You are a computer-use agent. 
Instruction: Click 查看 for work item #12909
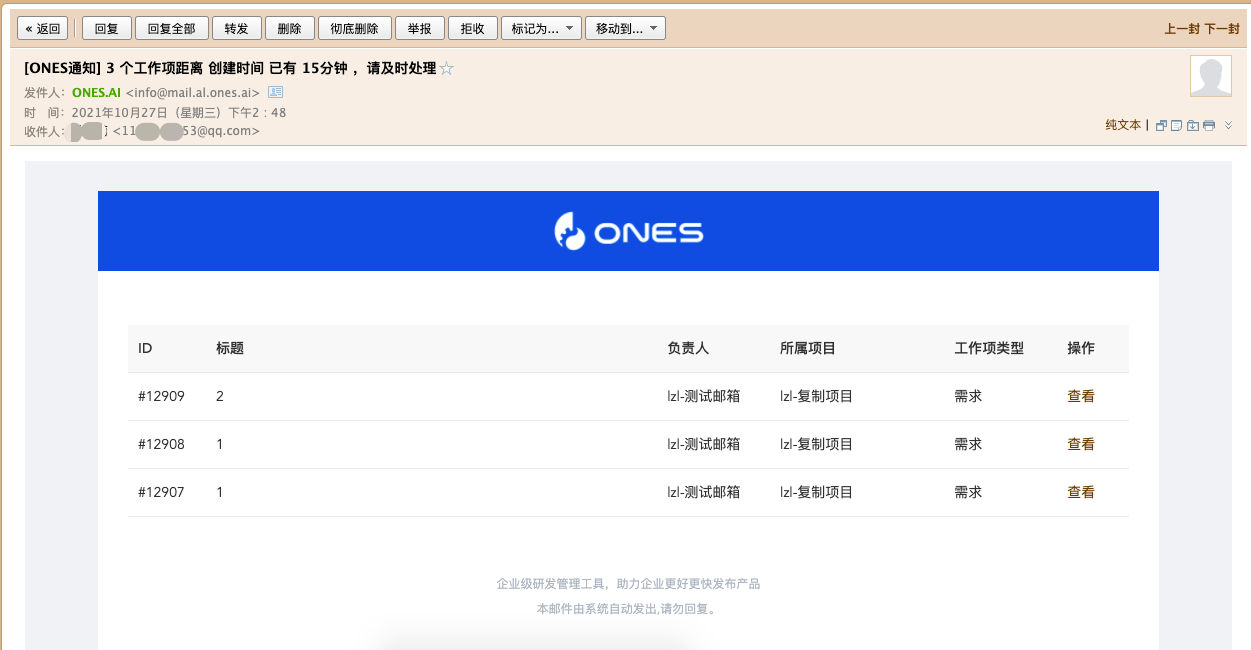coord(1081,396)
